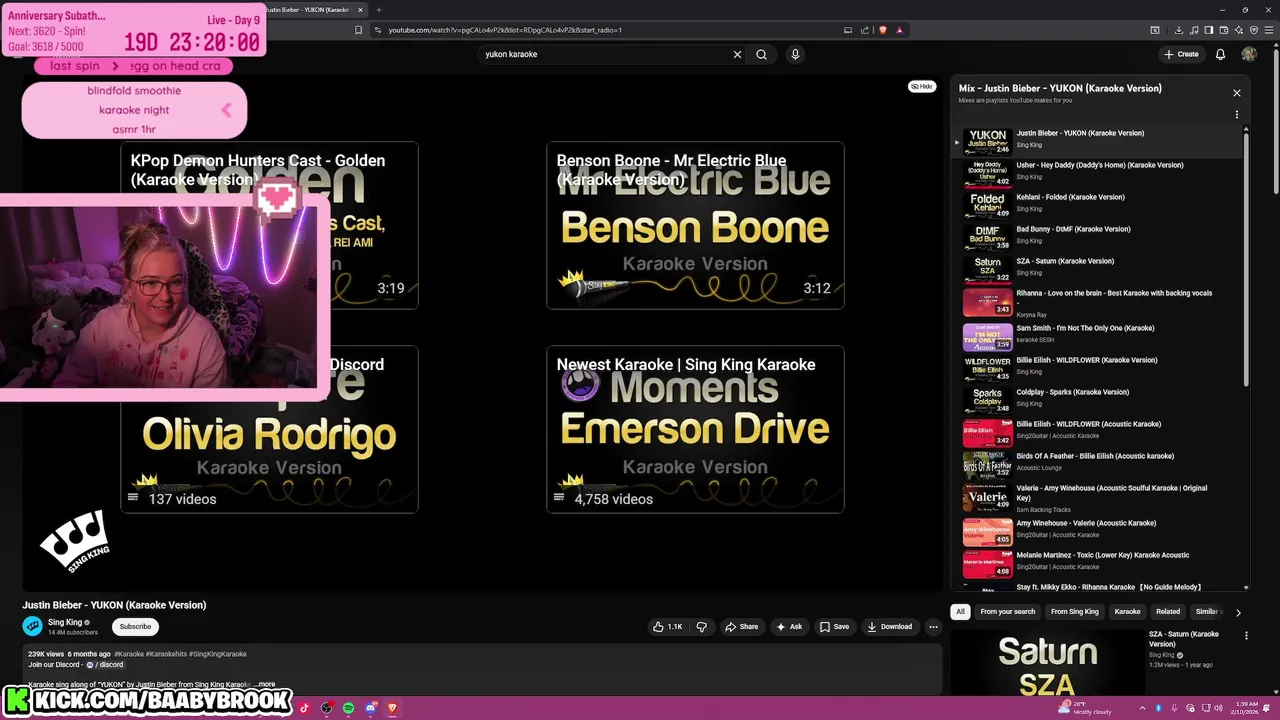Screen dimensions: 1280x720
Task: Open TikTok from the taskbar
Action: [304, 708]
